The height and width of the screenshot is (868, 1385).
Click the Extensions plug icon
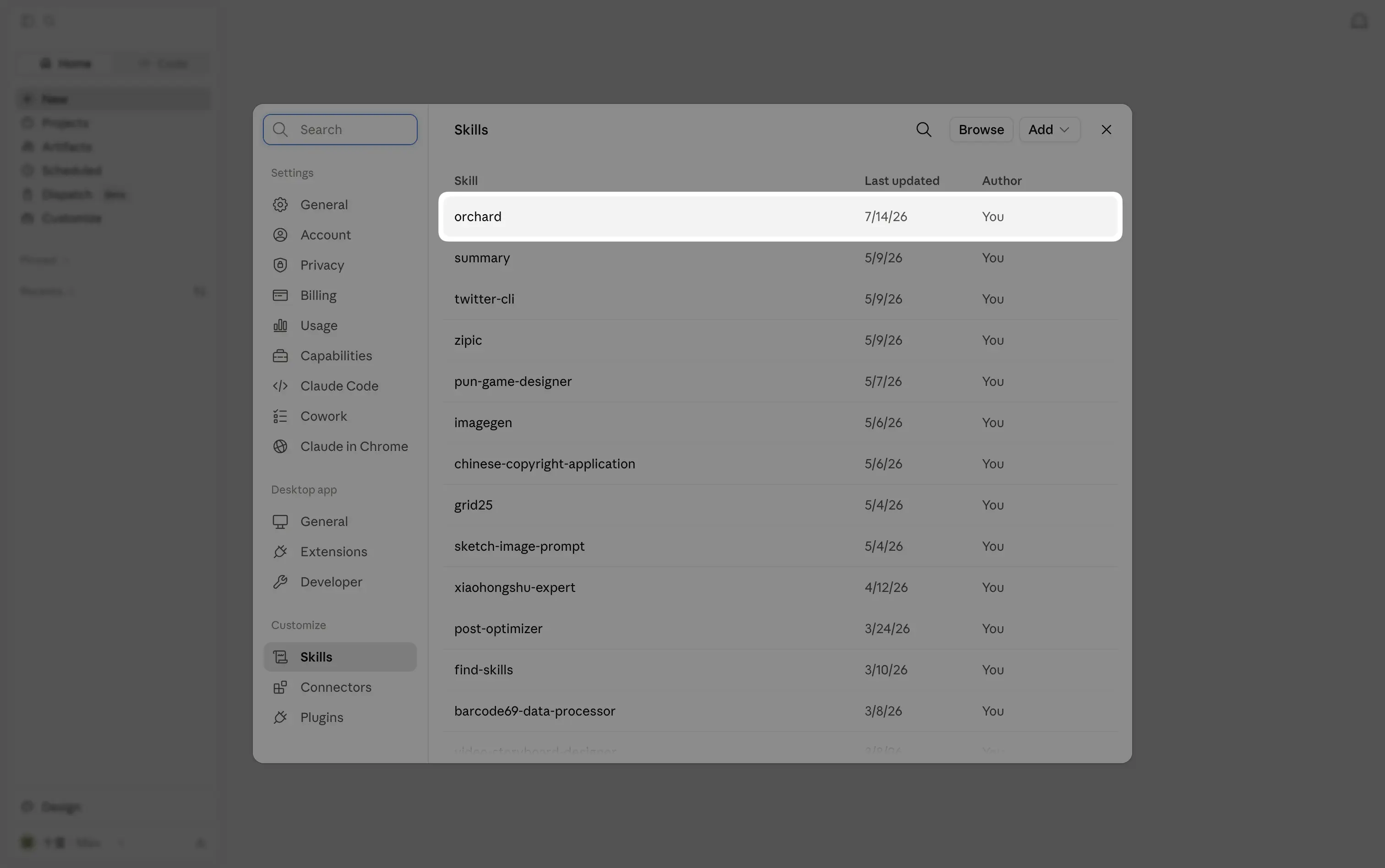point(280,552)
